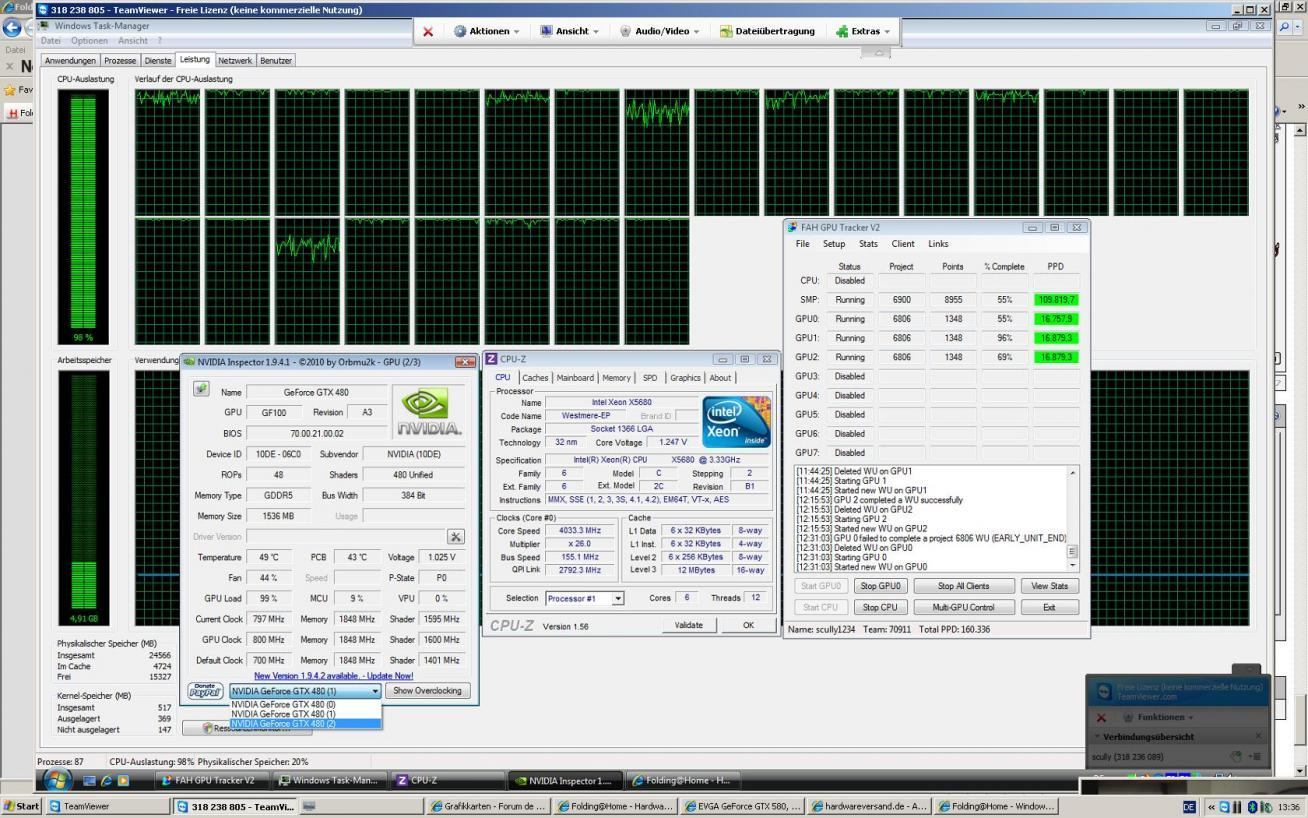The height and width of the screenshot is (818, 1308).
Task: Switch to Benutzer tab in Task-Manager
Action: click(276, 61)
